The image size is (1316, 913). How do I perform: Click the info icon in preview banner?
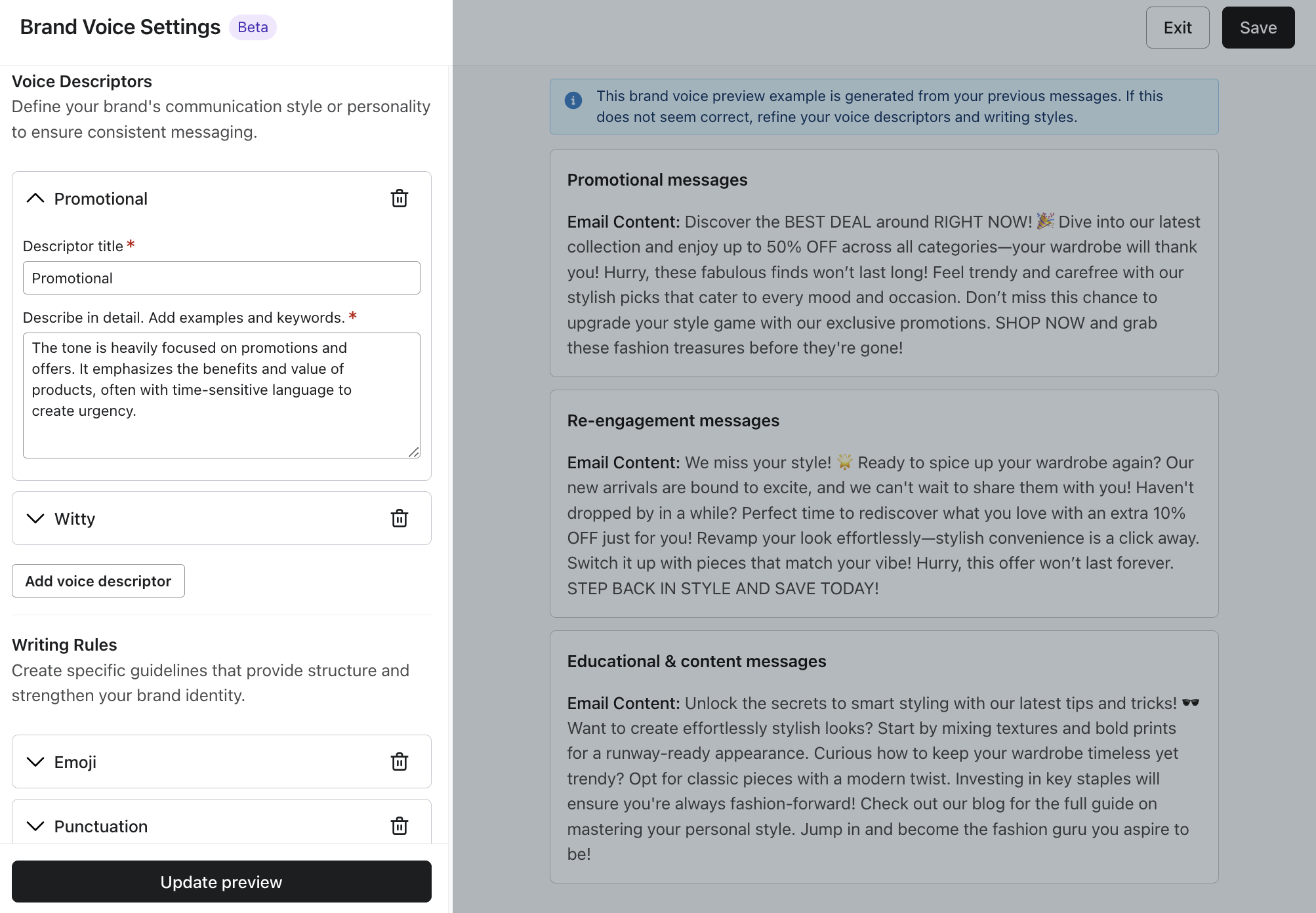(573, 100)
